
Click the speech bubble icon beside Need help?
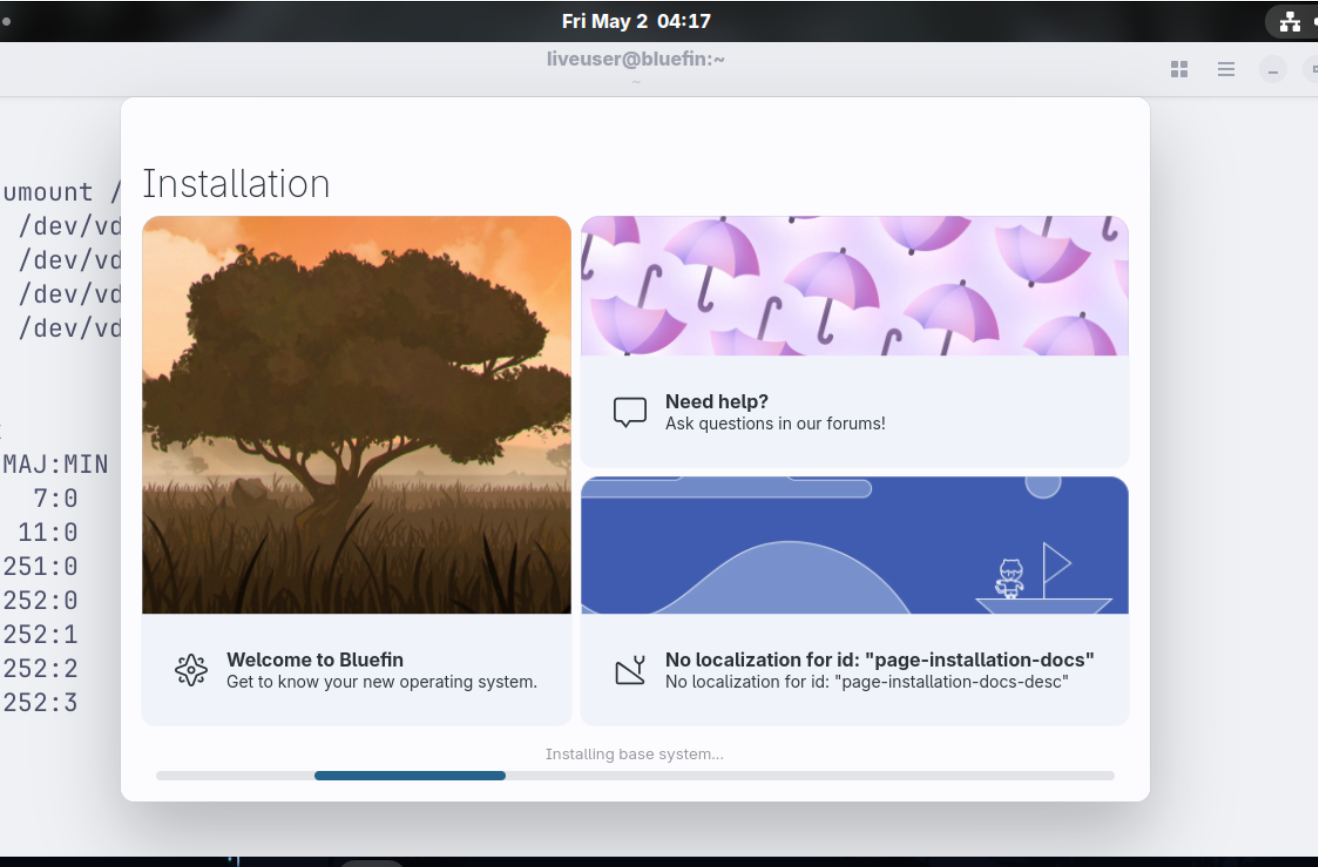pos(630,412)
